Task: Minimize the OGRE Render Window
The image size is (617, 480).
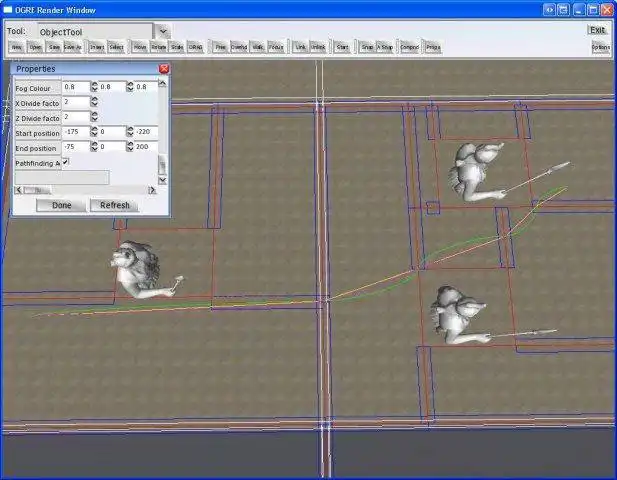Action: click(x=578, y=10)
